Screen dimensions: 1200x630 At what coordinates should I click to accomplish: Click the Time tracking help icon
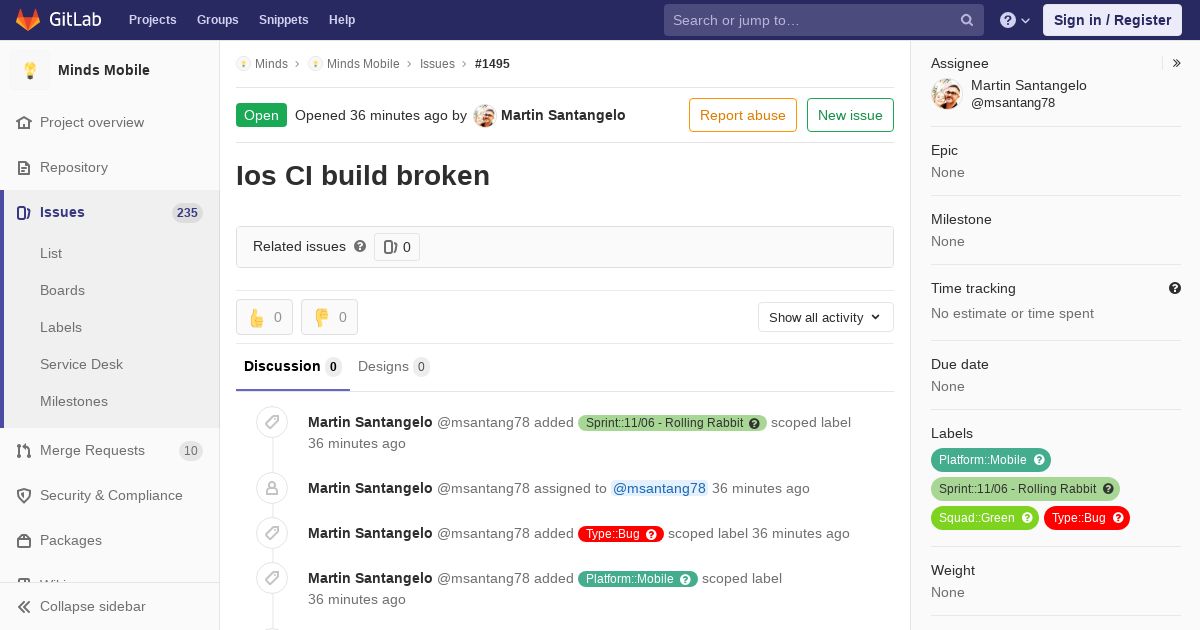(x=1175, y=288)
